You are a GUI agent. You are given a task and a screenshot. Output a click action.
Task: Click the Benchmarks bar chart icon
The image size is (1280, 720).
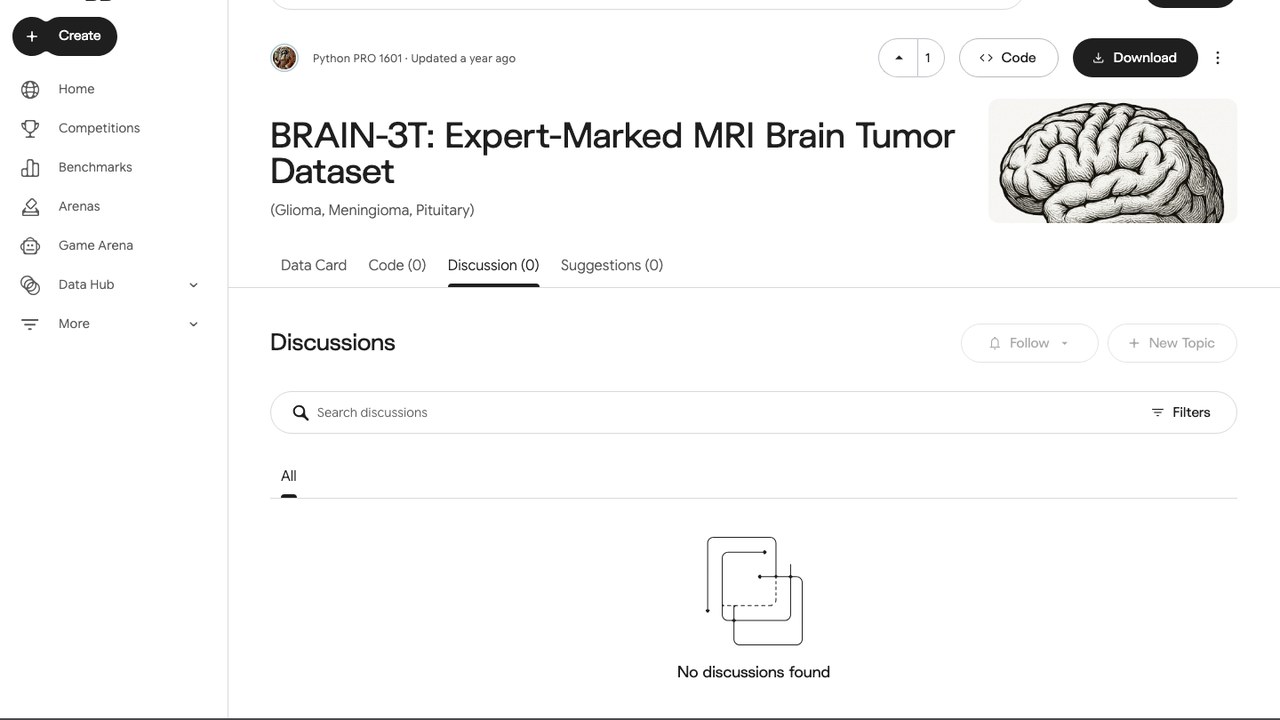tap(30, 167)
